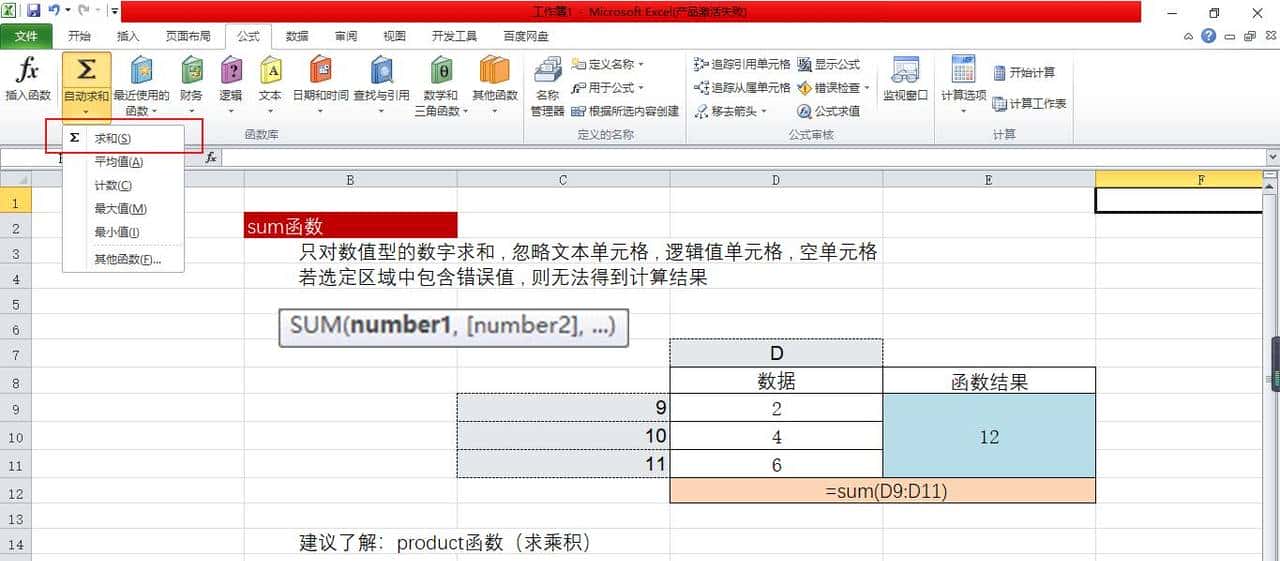Open Excel help question mark icon
The width and height of the screenshot is (1280, 561).
1209,36
